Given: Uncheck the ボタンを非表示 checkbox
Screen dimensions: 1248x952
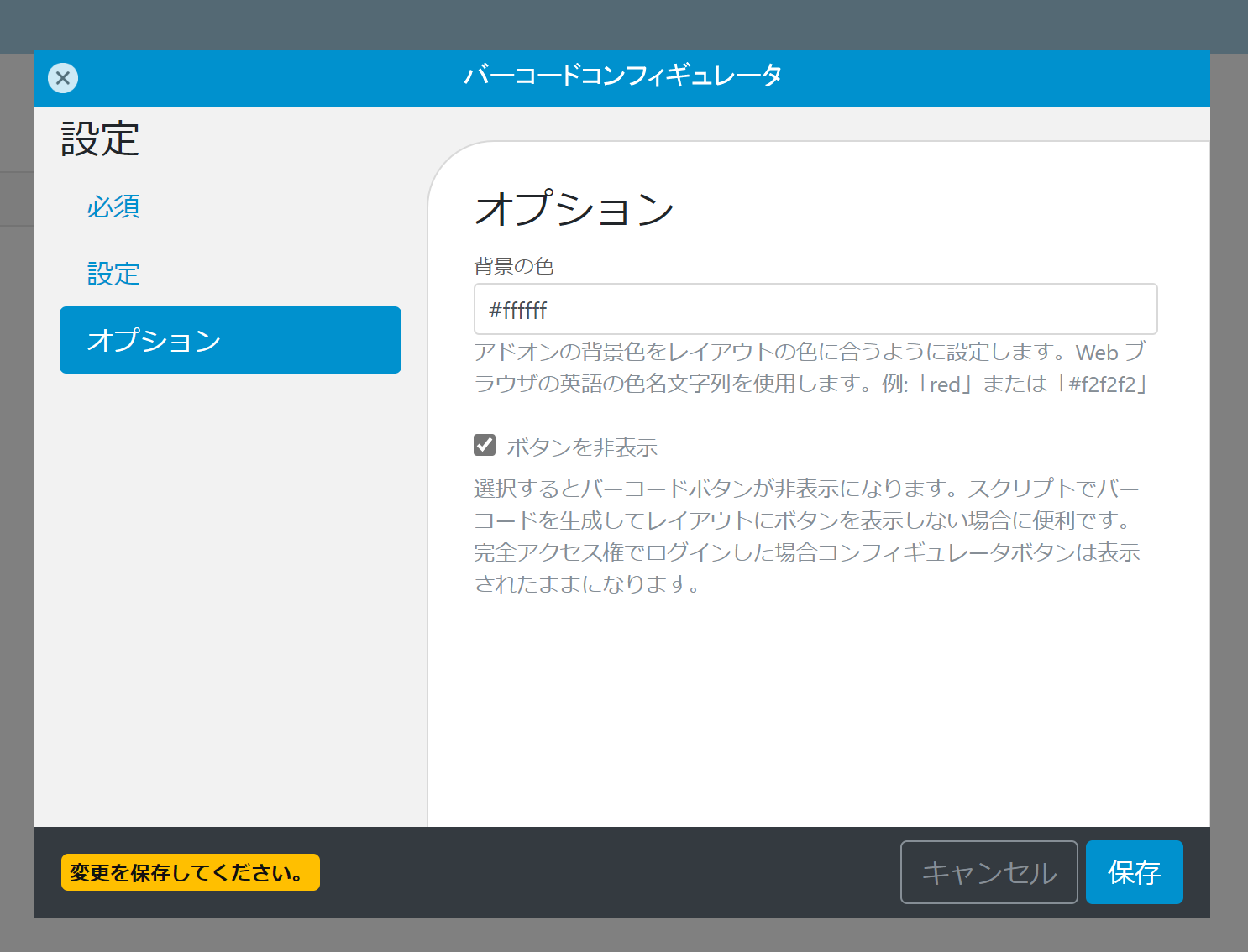Looking at the screenshot, I should tap(485, 445).
